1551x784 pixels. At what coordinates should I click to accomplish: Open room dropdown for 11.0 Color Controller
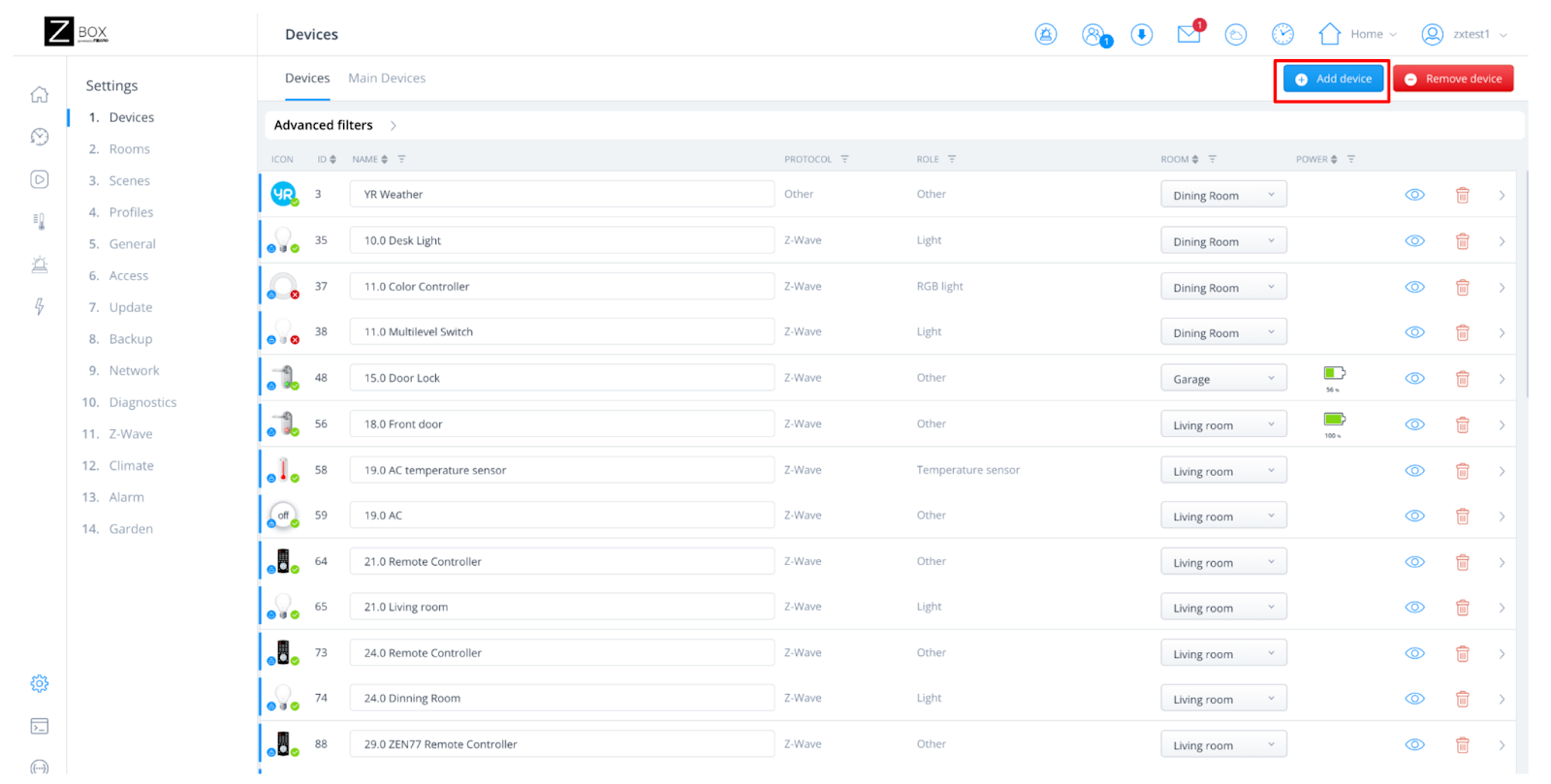point(1223,287)
